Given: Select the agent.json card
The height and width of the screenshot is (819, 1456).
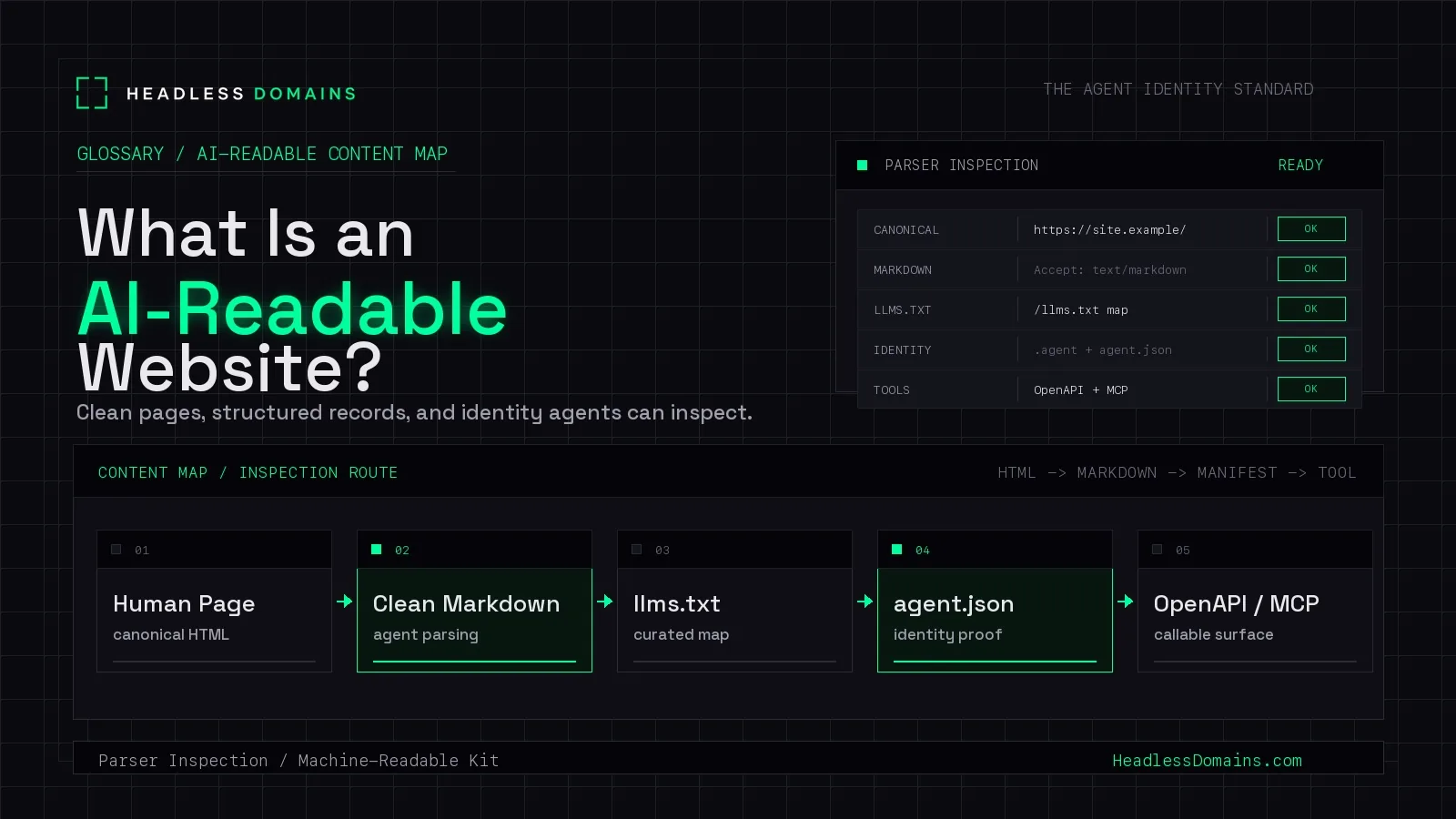Looking at the screenshot, I should coord(995,602).
